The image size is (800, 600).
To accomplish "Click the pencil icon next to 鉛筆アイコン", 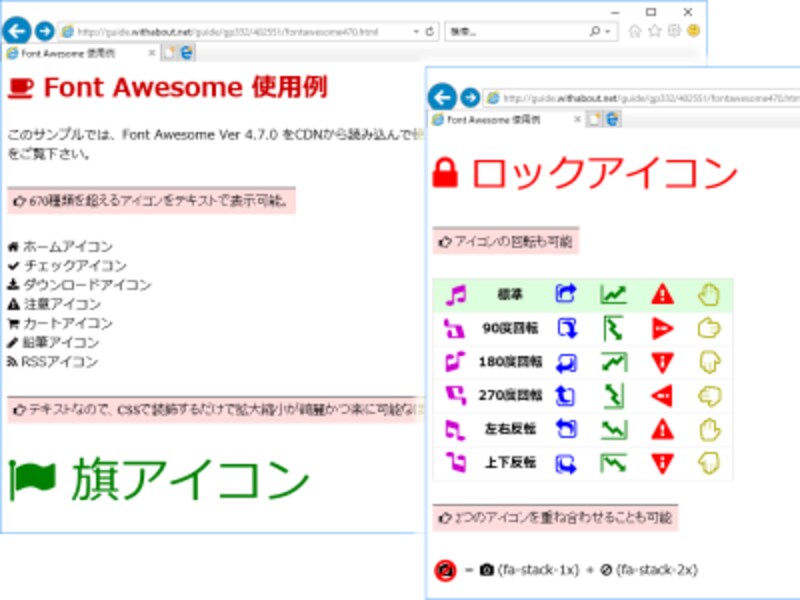I will [x=13, y=342].
